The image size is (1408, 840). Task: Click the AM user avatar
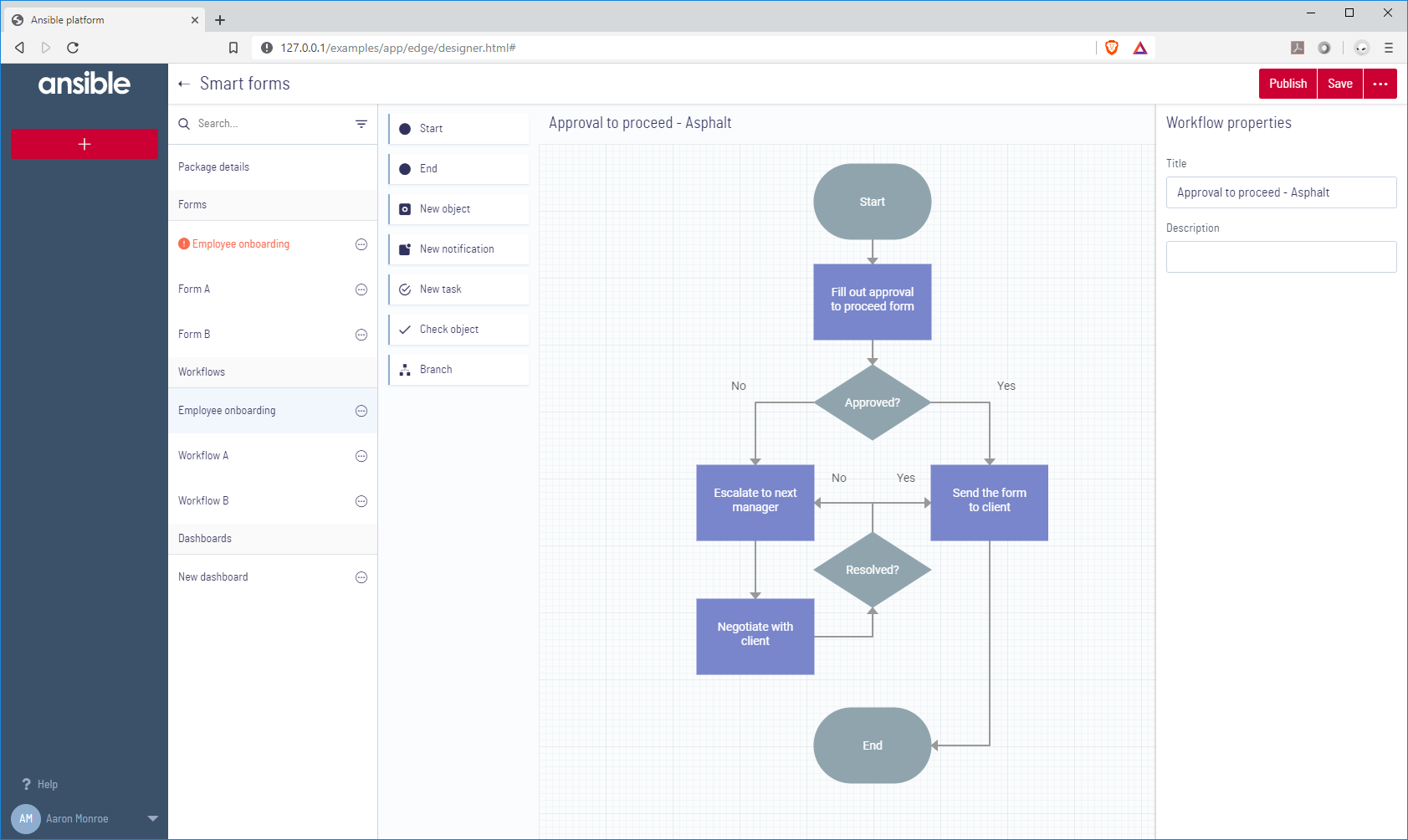tap(26, 818)
